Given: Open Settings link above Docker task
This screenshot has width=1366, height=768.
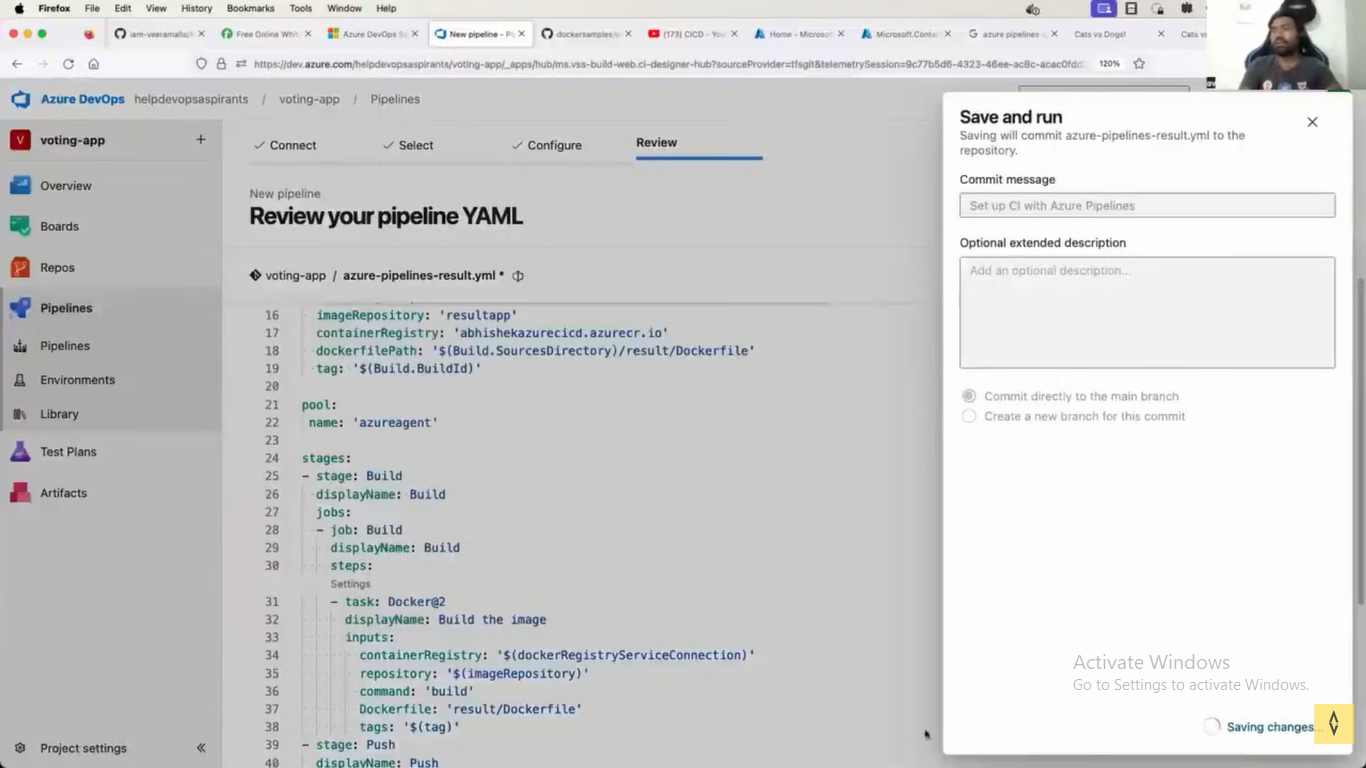Looking at the screenshot, I should 350,584.
